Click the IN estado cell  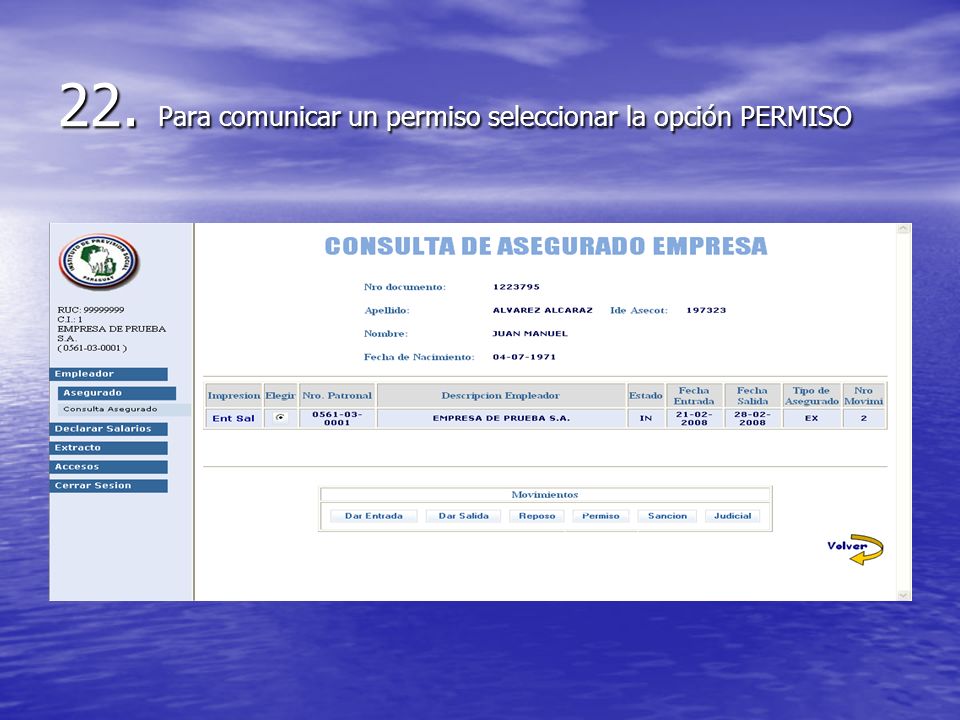pos(645,419)
